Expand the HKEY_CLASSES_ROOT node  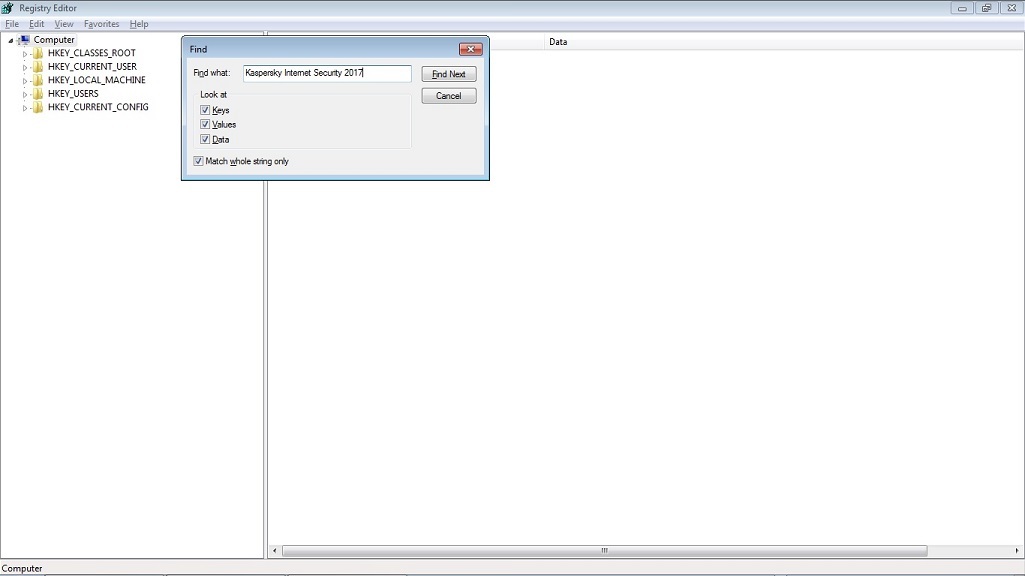pyautogui.click(x=25, y=54)
